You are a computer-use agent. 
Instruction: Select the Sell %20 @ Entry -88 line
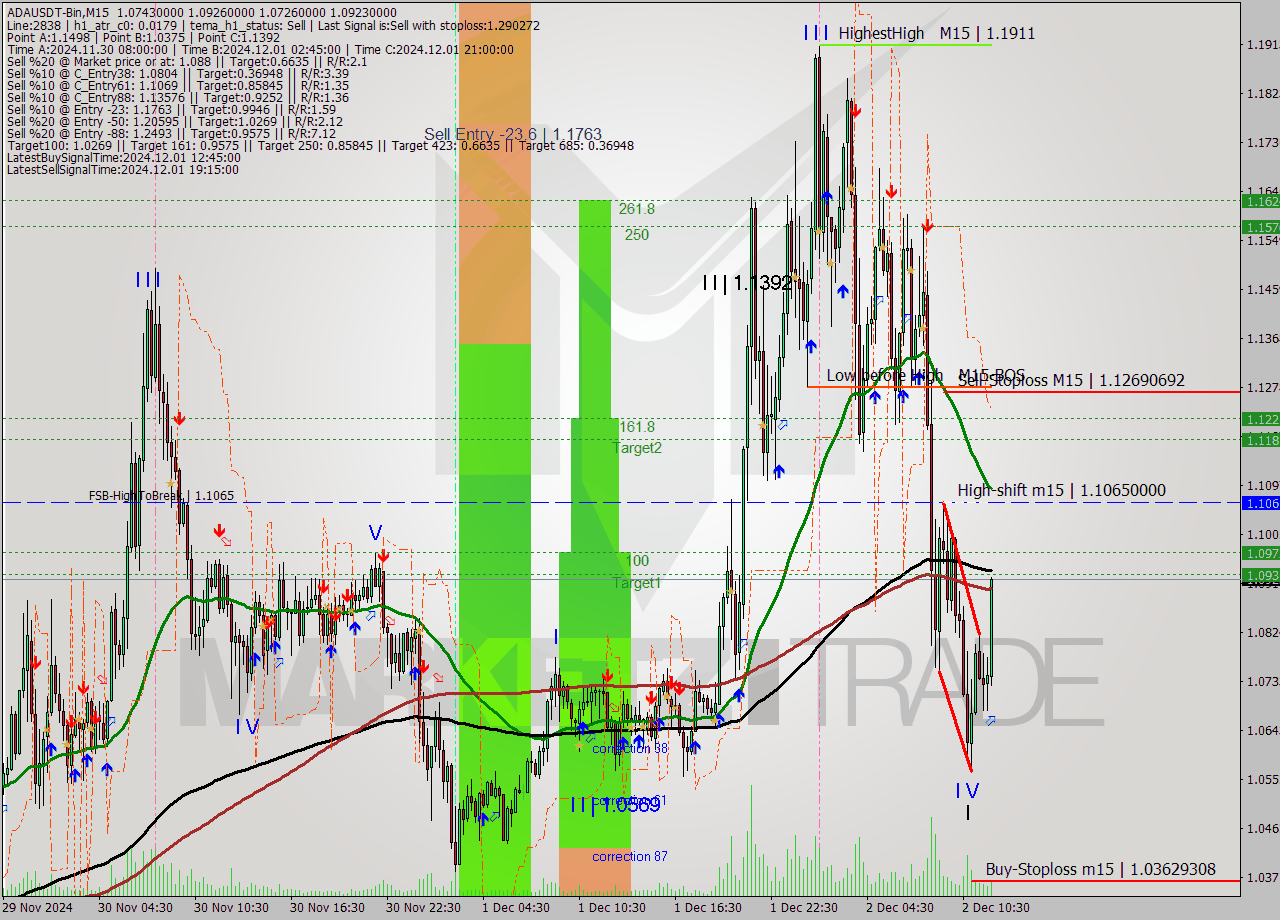(x=170, y=133)
